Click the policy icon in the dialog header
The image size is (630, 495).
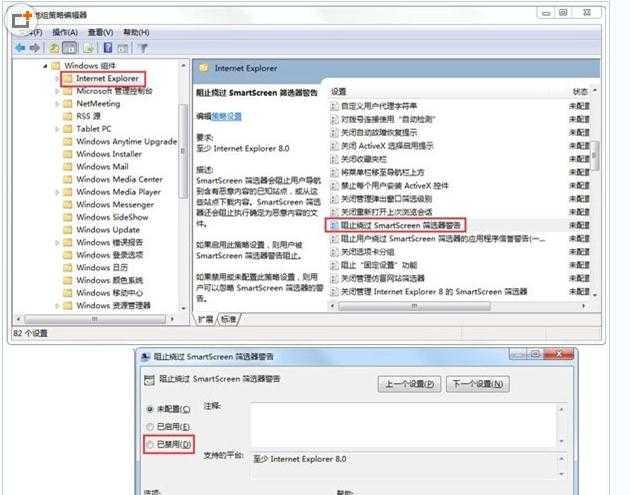(x=149, y=380)
